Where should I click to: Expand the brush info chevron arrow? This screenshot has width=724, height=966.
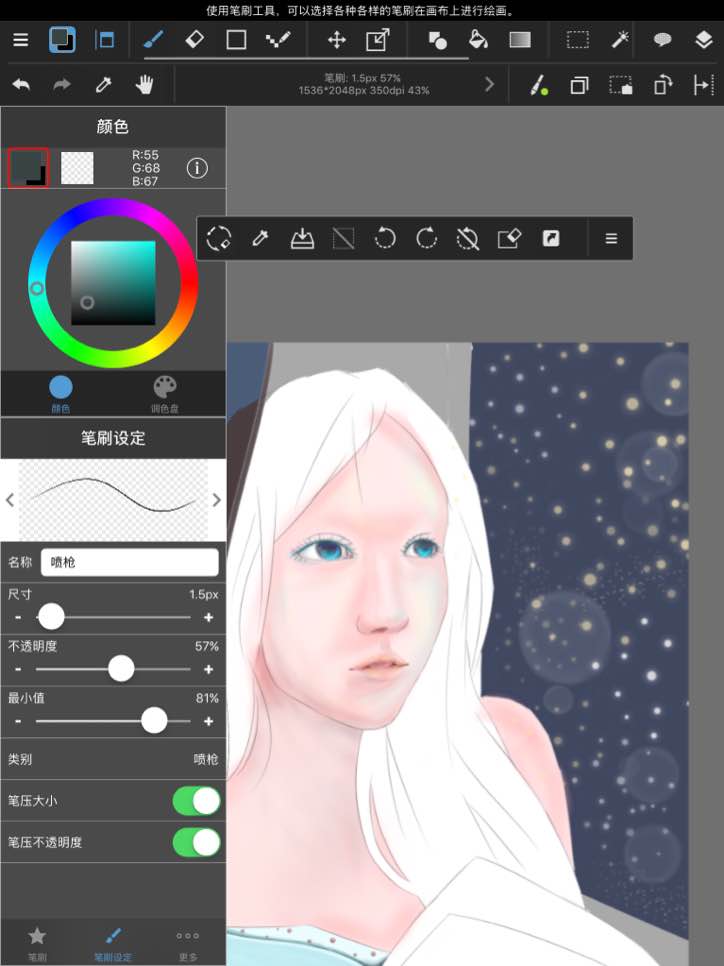[x=490, y=84]
